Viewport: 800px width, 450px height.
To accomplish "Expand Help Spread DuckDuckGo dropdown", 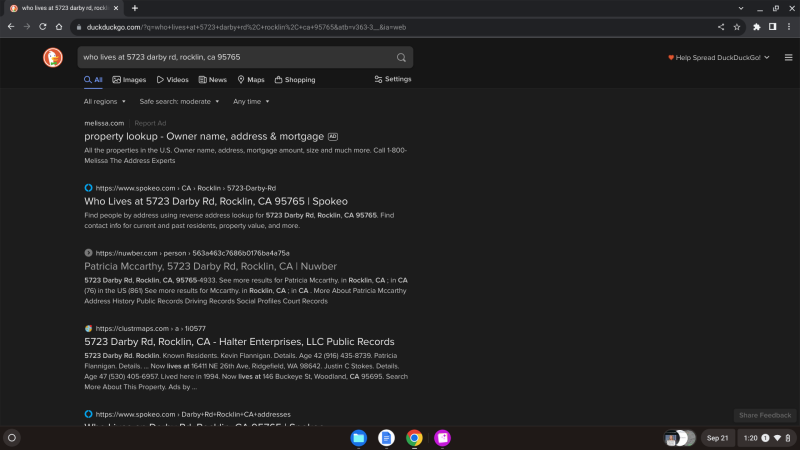I will pos(718,58).
